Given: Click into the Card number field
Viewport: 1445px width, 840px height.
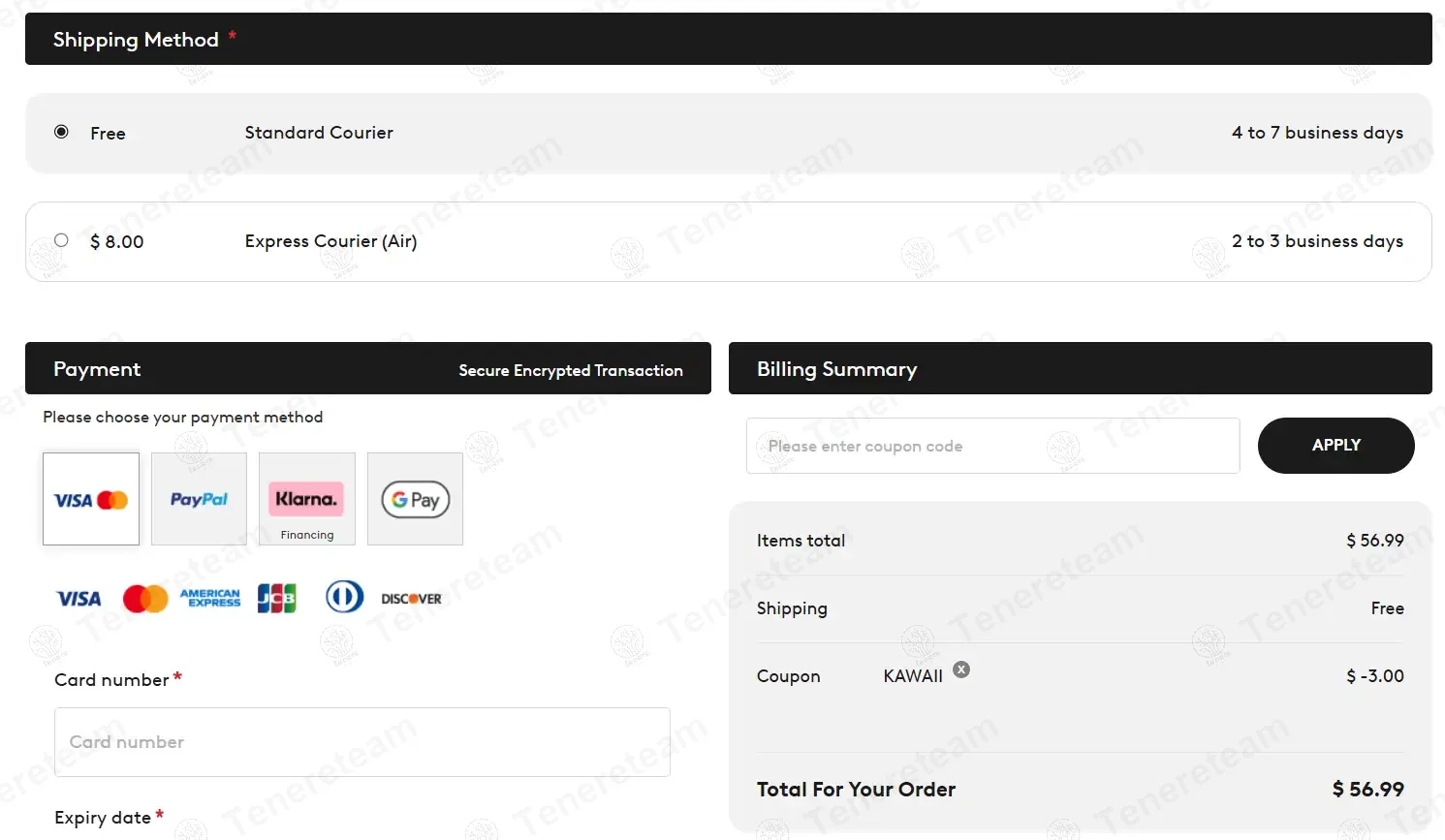Looking at the screenshot, I should [x=361, y=742].
